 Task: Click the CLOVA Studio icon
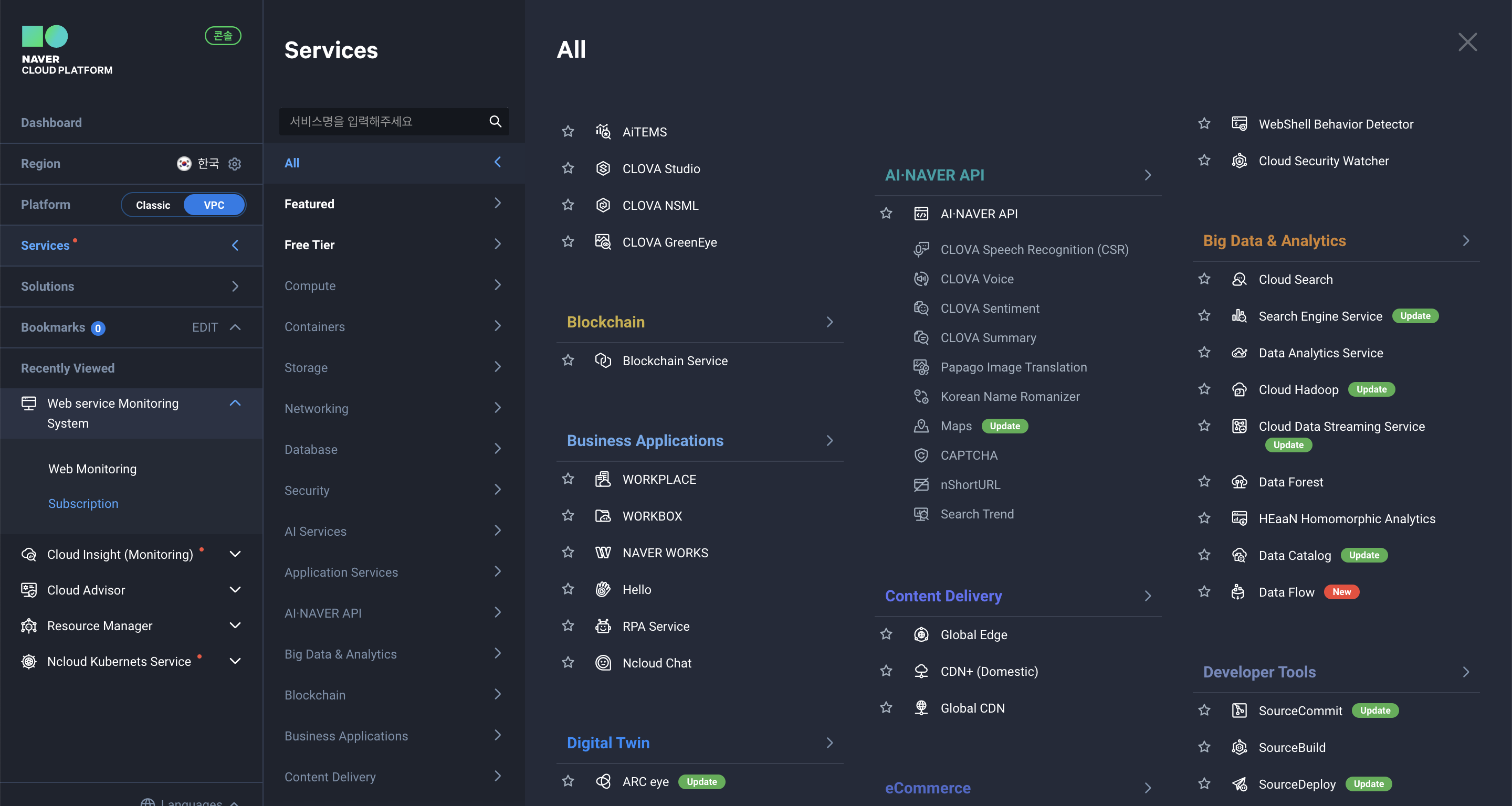tap(603, 168)
